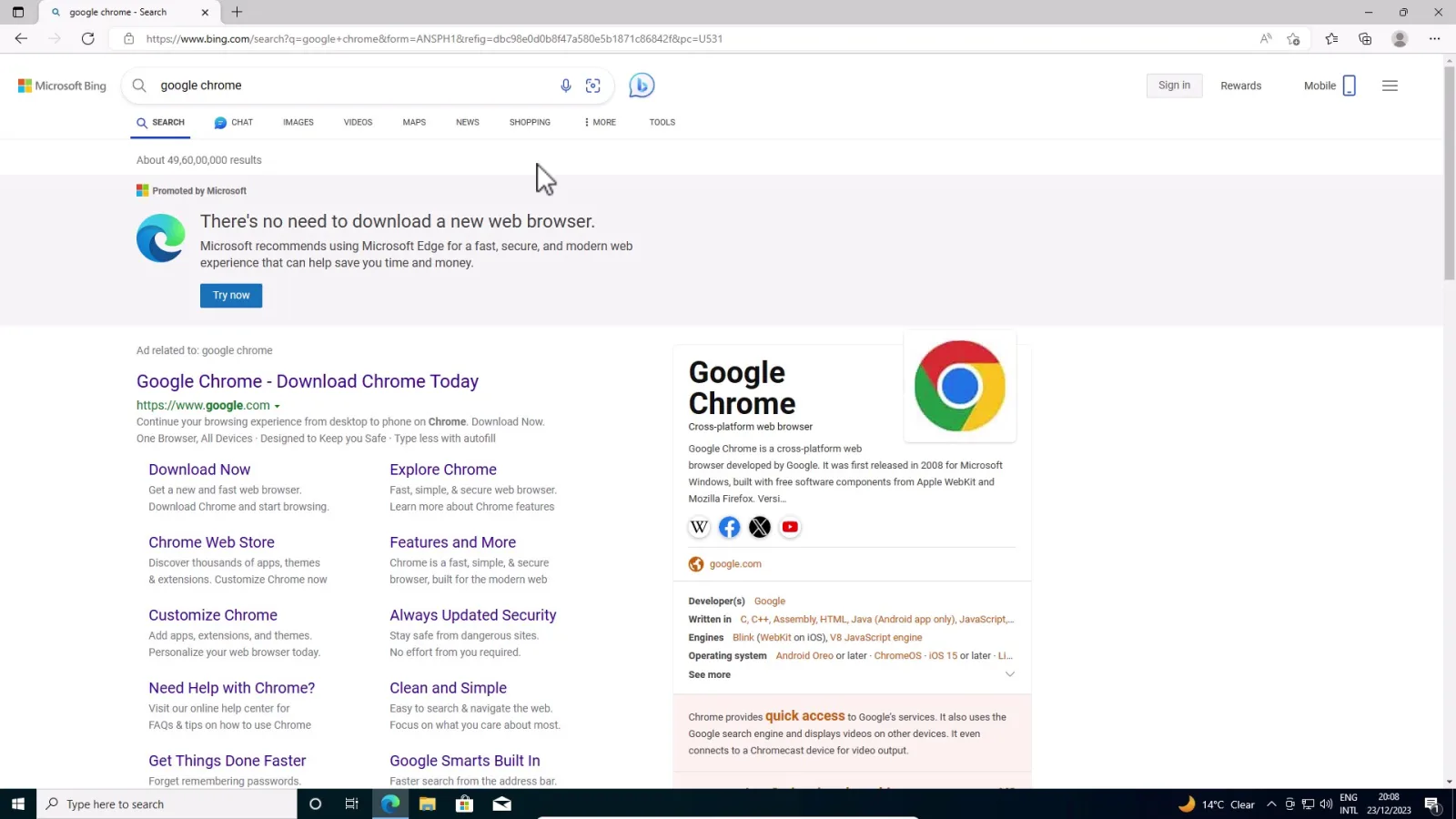1456x819 pixels.
Task: Click the Try now button
Action: [x=231, y=296]
